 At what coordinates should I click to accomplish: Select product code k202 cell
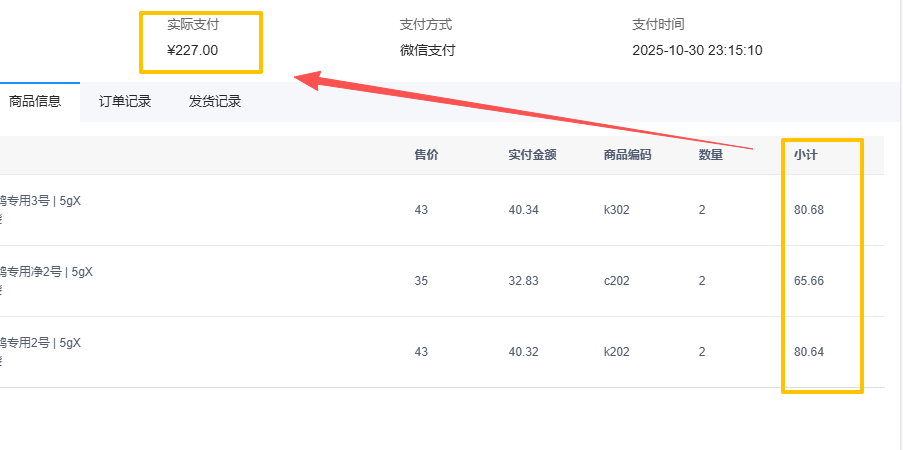pos(617,352)
